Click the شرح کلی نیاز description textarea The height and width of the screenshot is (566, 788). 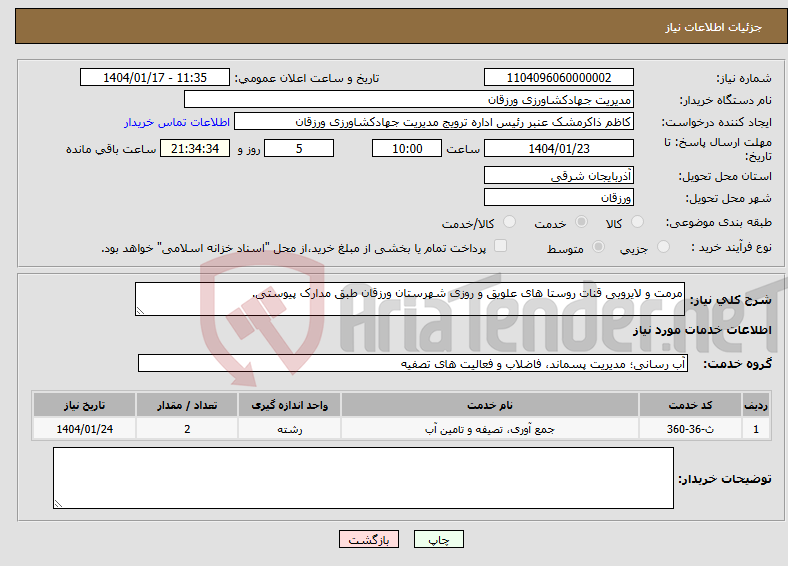[x=410, y=299]
